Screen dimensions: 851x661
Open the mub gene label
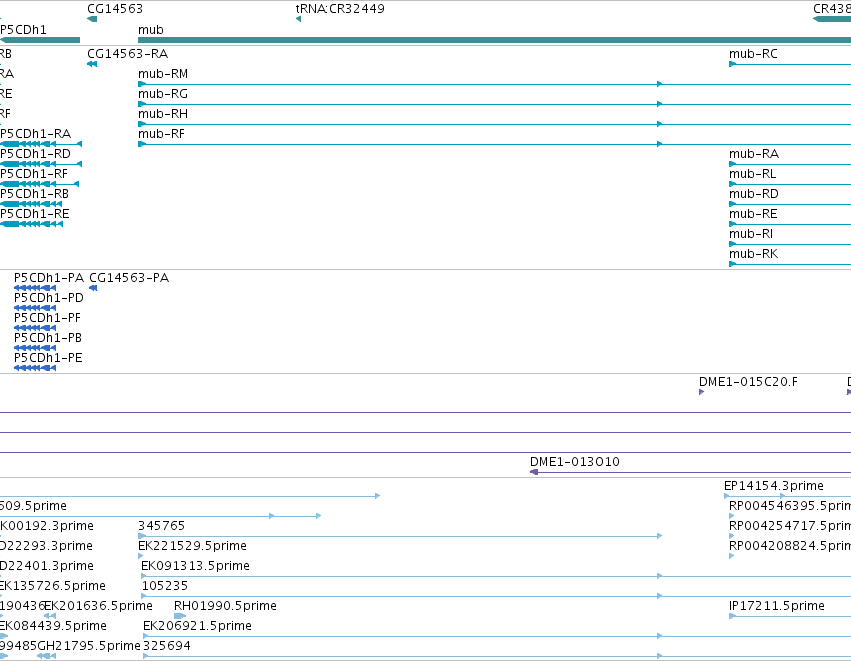tap(151, 30)
